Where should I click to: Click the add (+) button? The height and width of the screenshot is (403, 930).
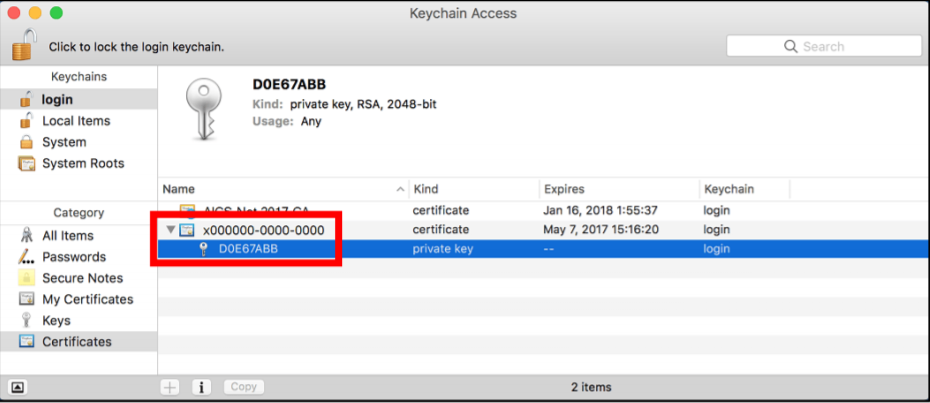tap(171, 387)
